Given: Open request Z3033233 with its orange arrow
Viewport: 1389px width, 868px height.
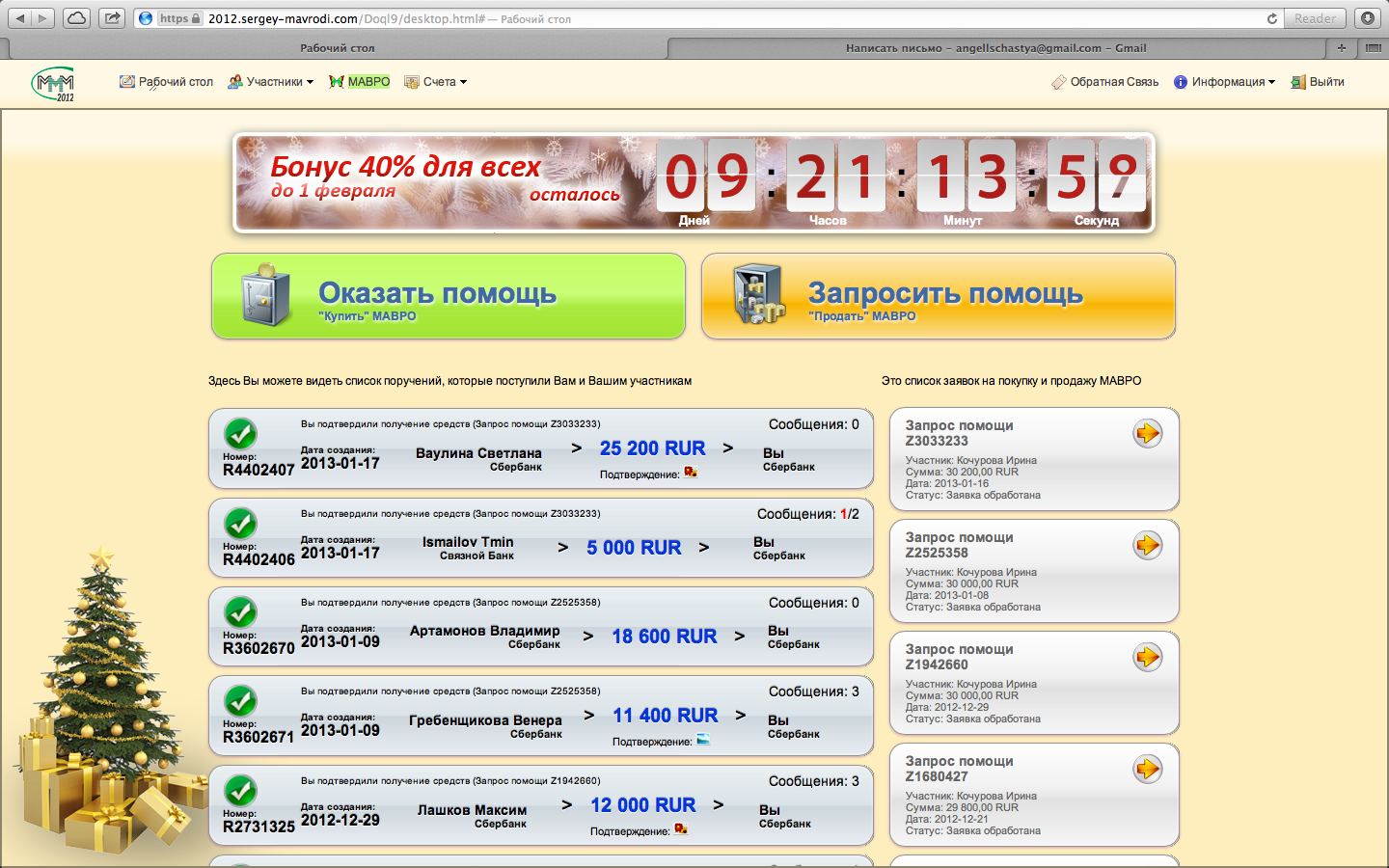Looking at the screenshot, I should pos(1147,434).
